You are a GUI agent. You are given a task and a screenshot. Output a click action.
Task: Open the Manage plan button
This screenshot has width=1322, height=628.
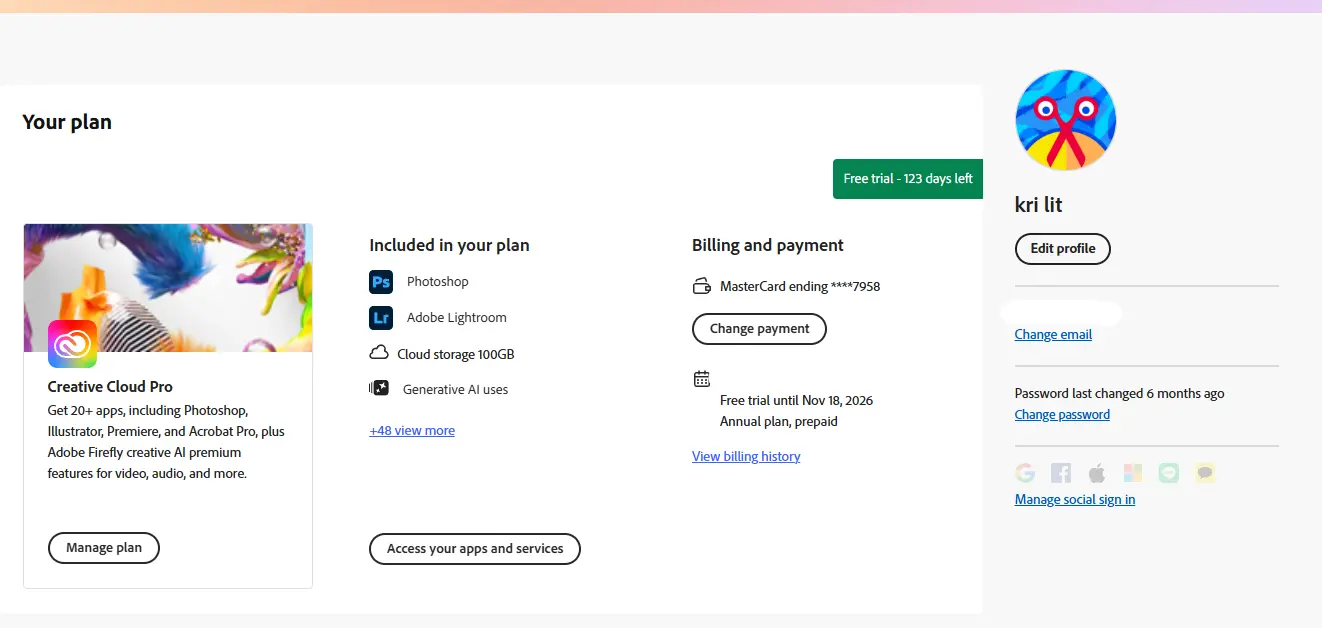(104, 548)
